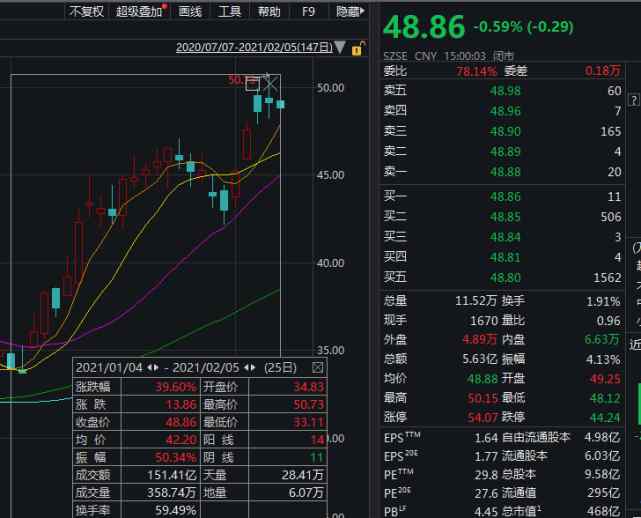Click the 50.00 price axis label
Viewport: 641px width, 518px height.
tap(330, 87)
